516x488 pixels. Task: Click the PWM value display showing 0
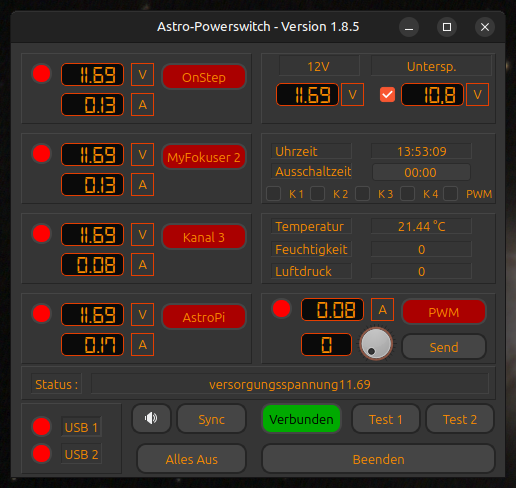(x=326, y=344)
